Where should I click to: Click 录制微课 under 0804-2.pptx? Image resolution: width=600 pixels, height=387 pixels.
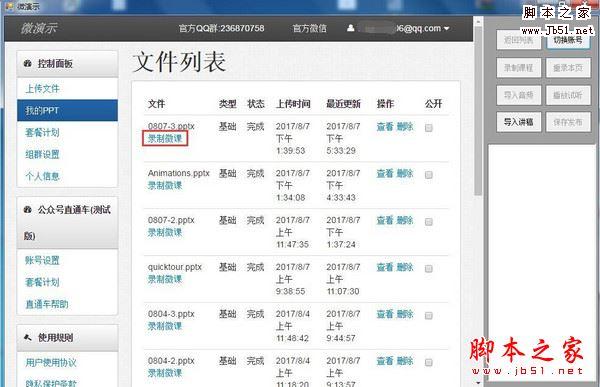pos(165,373)
